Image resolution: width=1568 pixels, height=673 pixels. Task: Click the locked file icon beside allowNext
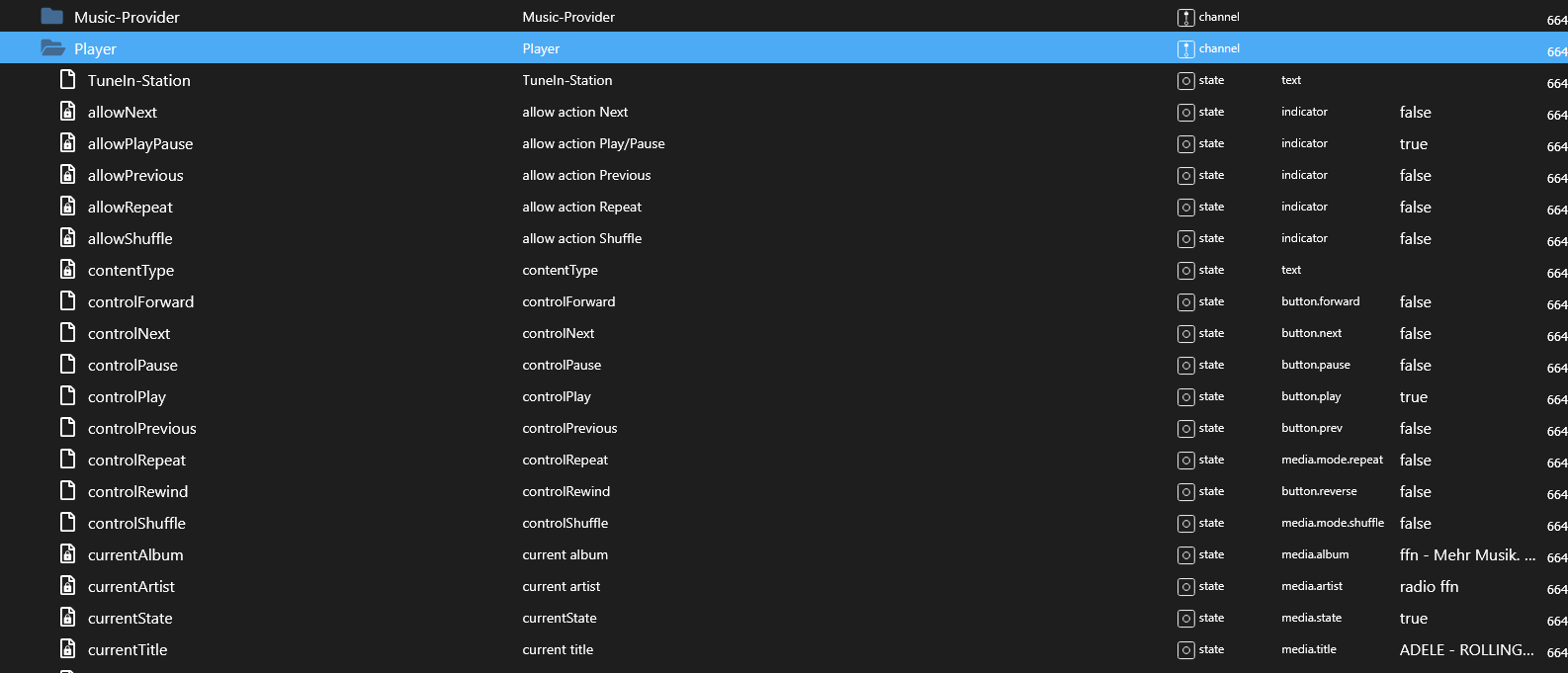pos(67,112)
